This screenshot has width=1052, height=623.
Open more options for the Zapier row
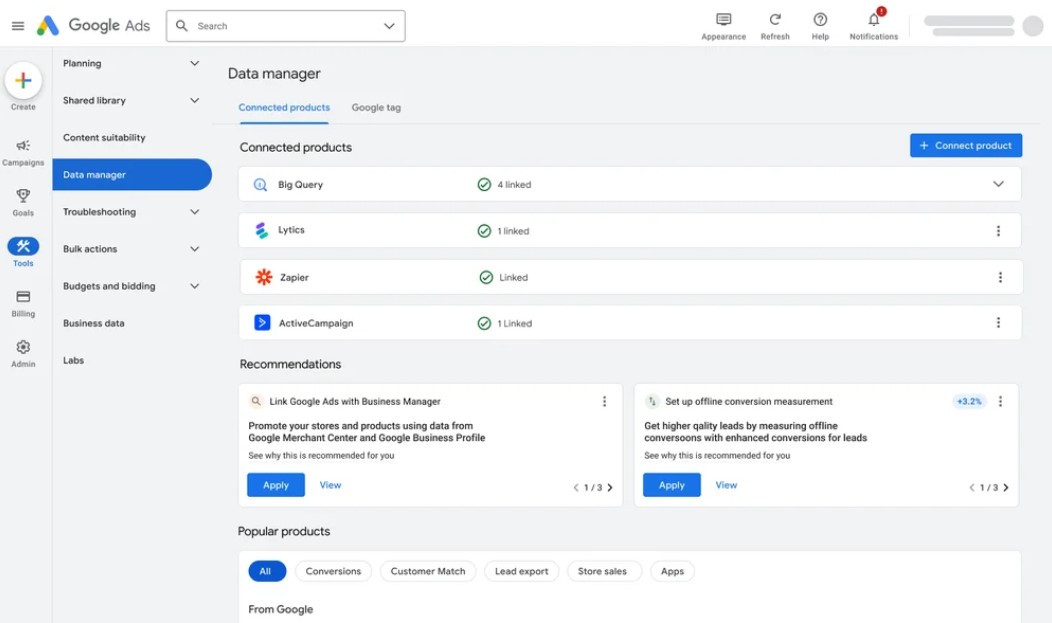tap(1000, 277)
